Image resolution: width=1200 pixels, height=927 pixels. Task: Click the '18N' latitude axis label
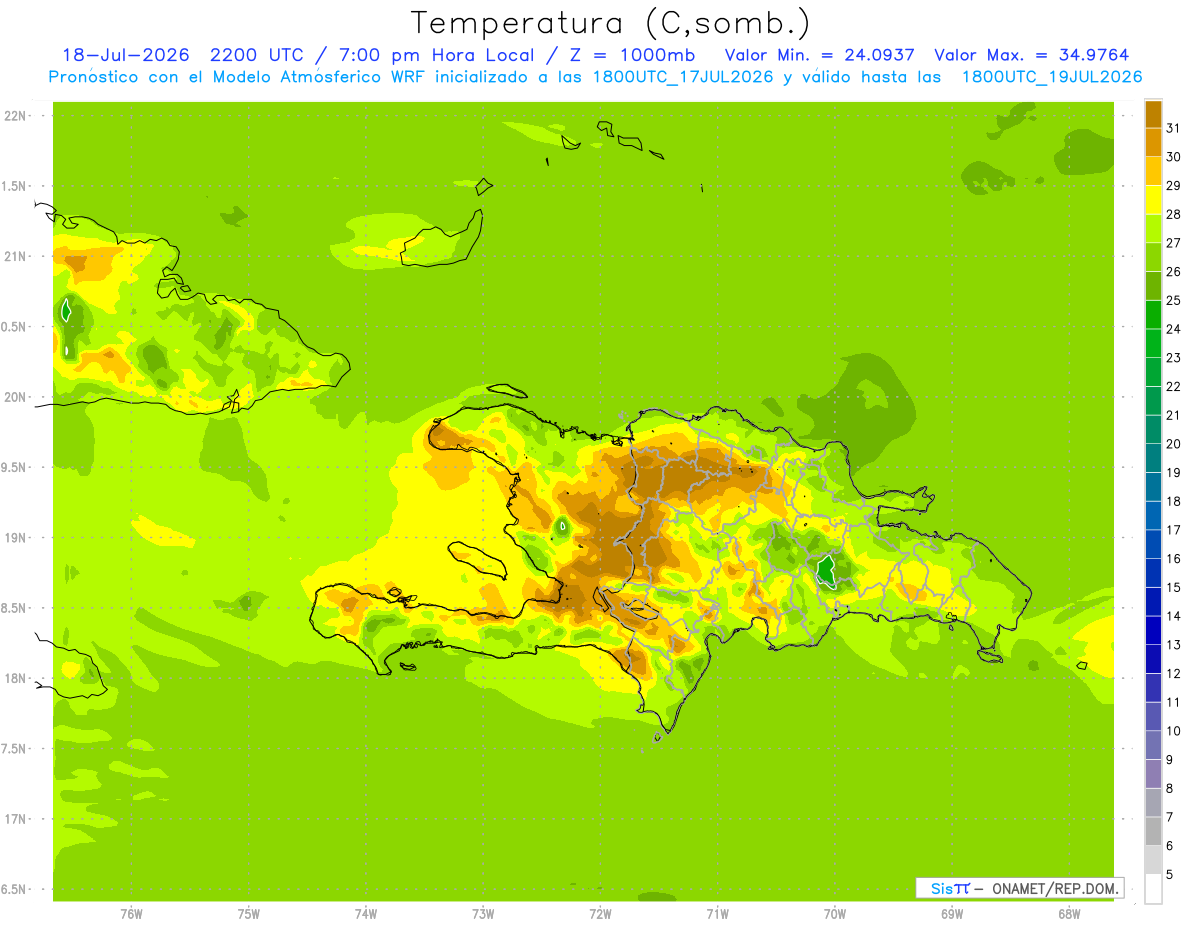[x=15, y=678]
